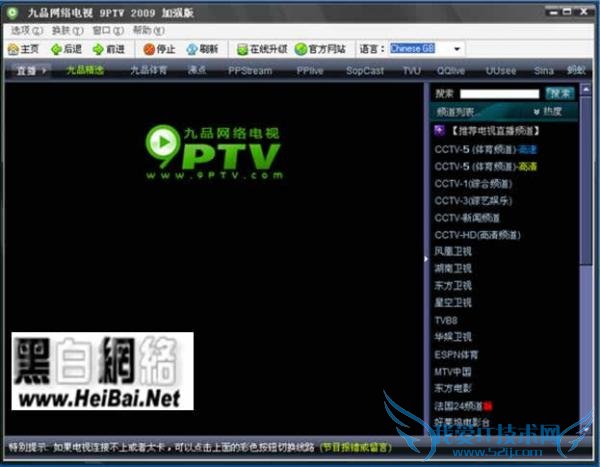600x467 pixels.
Task: Select CCTV-5 体育频道 high-speed channel
Action: tap(485, 149)
